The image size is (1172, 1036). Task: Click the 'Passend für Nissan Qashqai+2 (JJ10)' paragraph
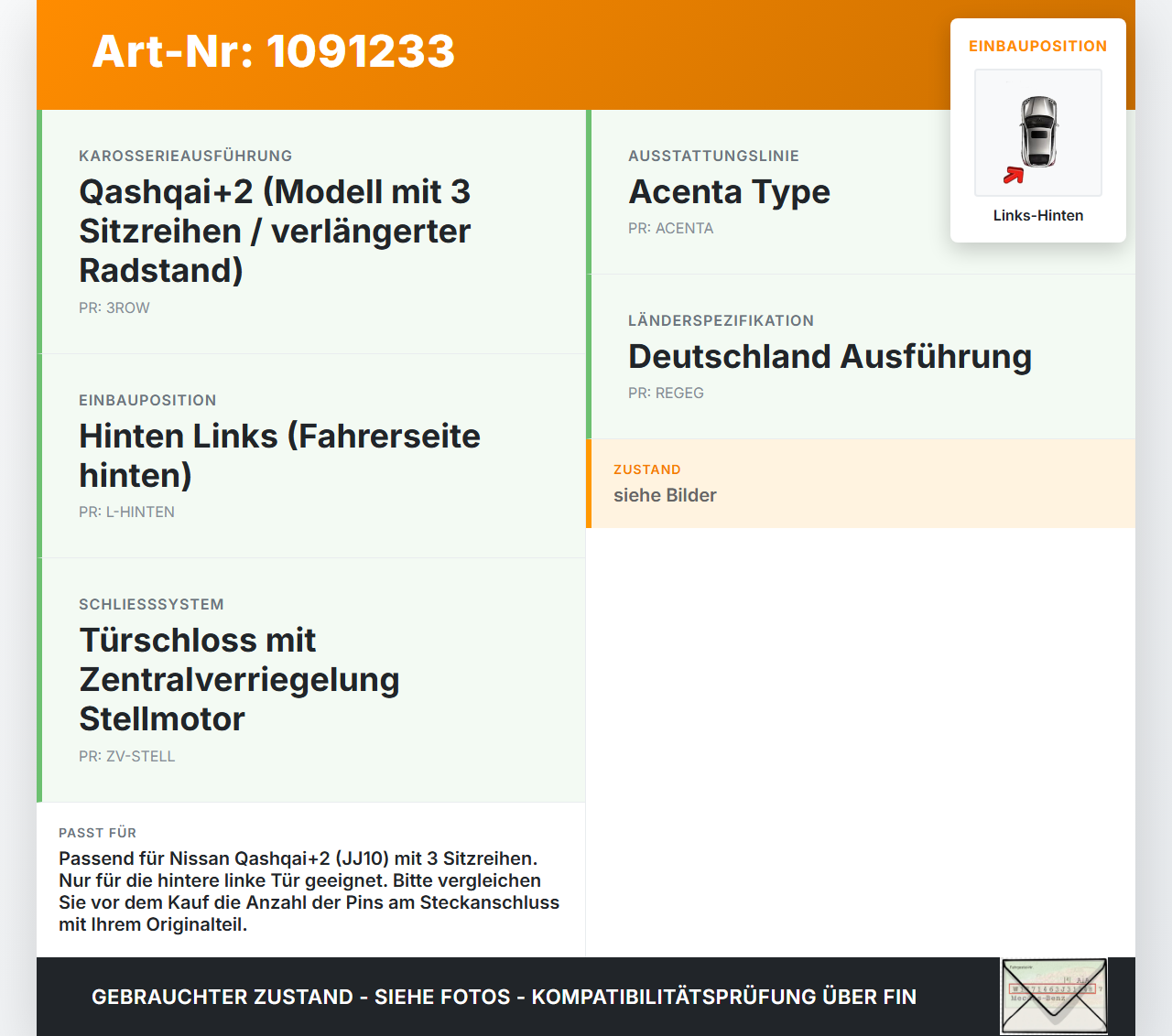coord(309,891)
